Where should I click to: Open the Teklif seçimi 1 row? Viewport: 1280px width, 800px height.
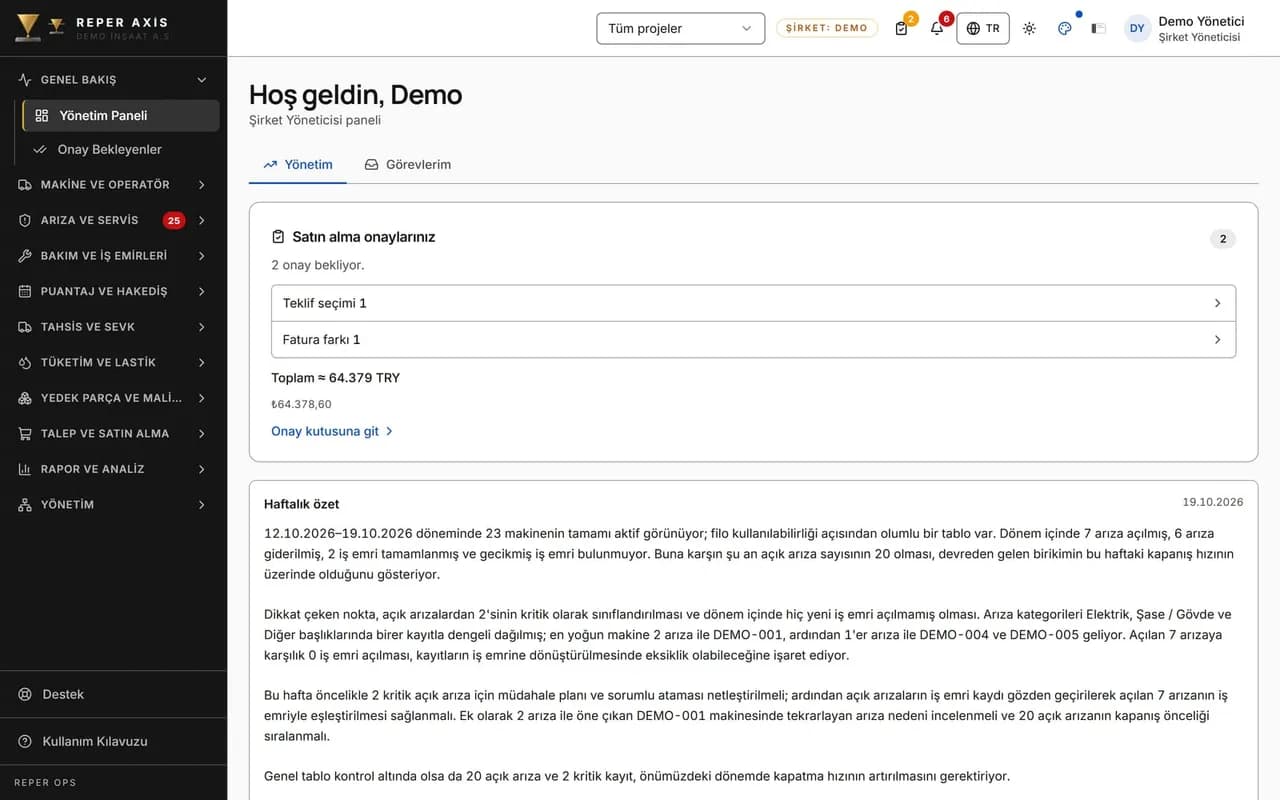[x=753, y=303]
